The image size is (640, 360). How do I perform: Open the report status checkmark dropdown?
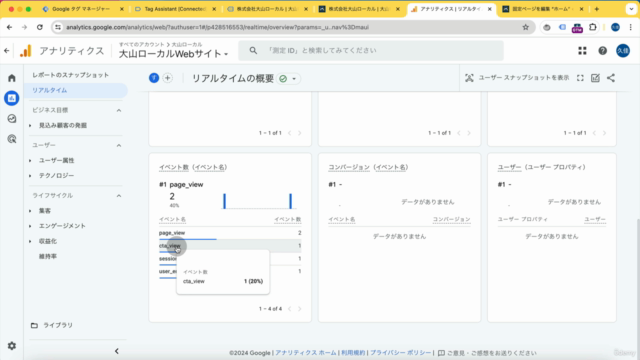pyautogui.click(x=289, y=78)
